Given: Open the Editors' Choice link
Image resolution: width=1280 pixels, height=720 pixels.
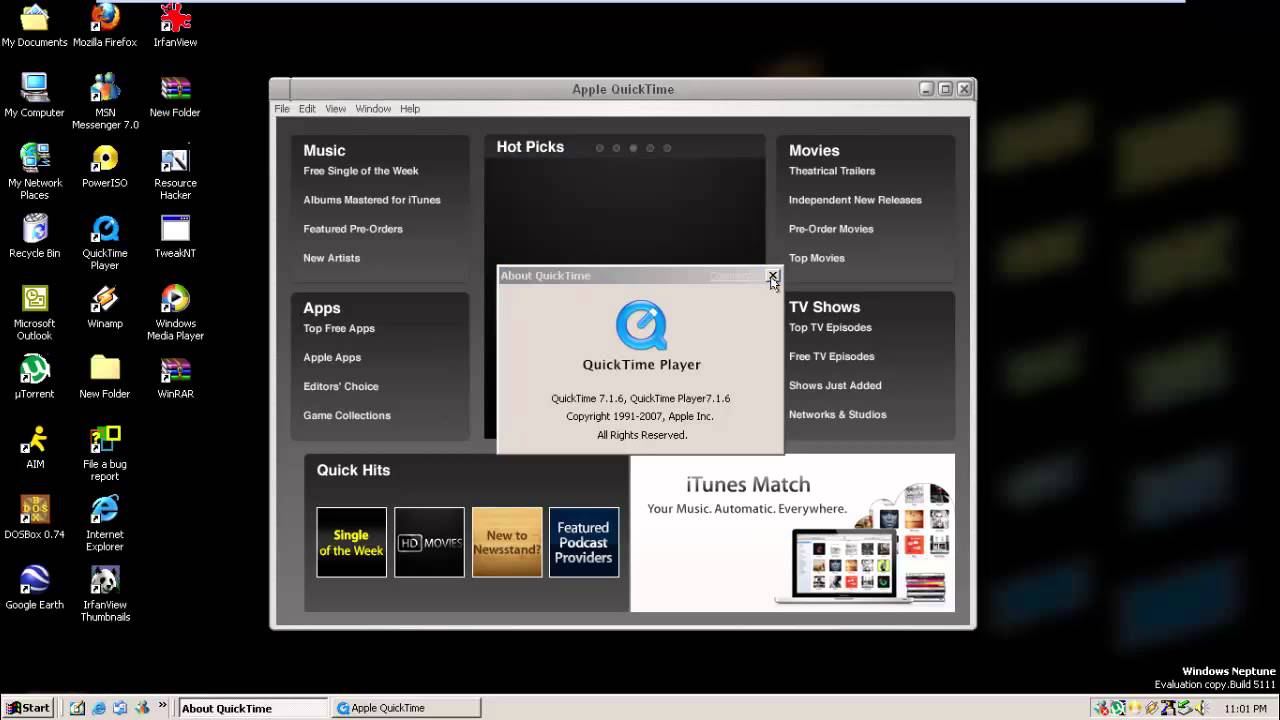Looking at the screenshot, I should [x=341, y=386].
